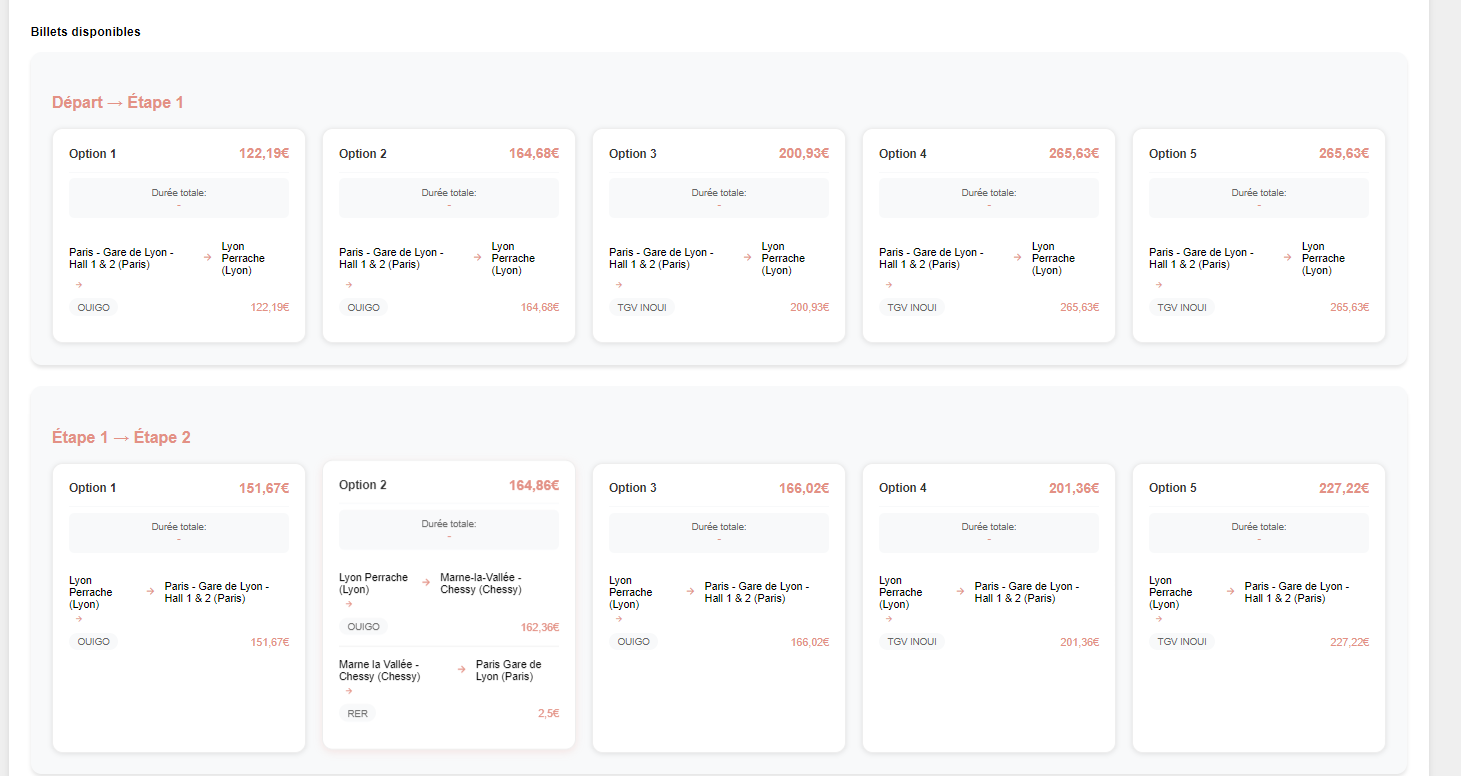The height and width of the screenshot is (776, 1461).
Task: Click the RER transport badge
Action: (x=358, y=714)
